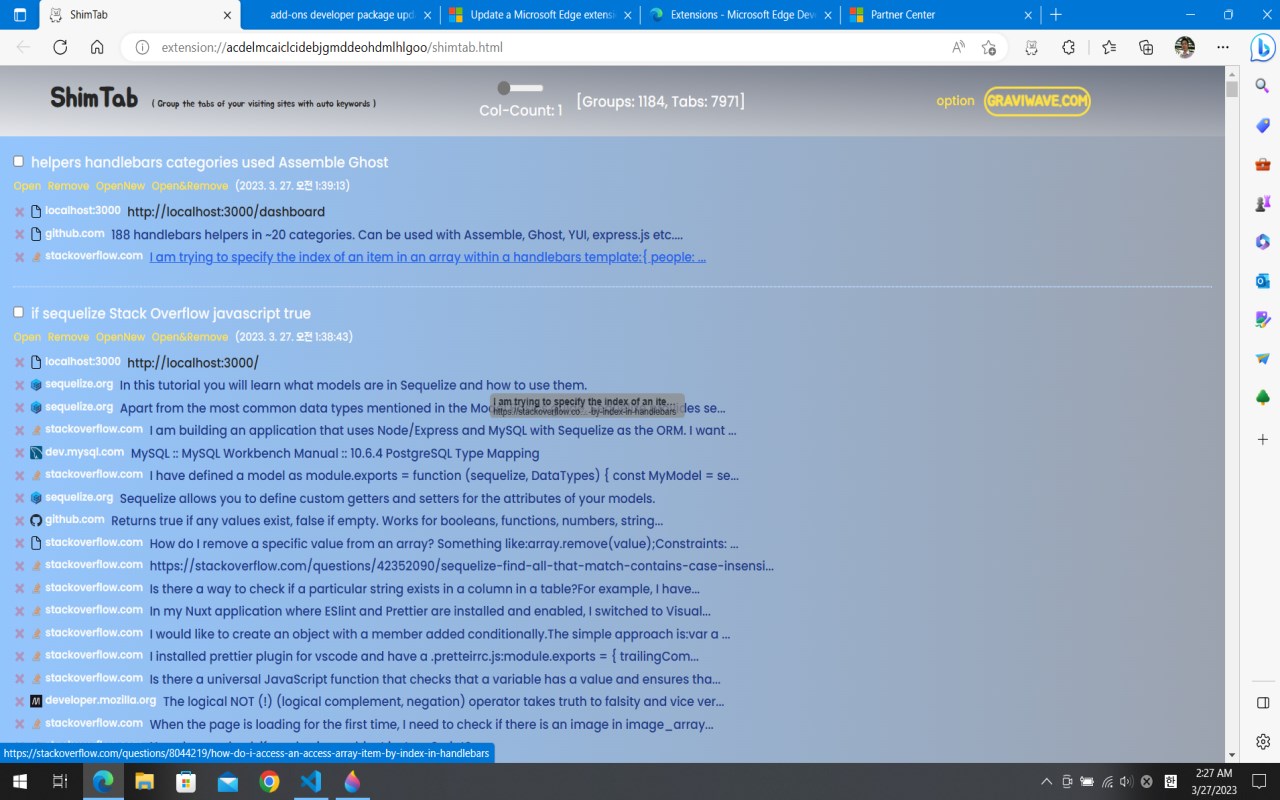
Task: Click 'Open&Remove' for sequelize Stack Overflow group
Action: point(190,337)
